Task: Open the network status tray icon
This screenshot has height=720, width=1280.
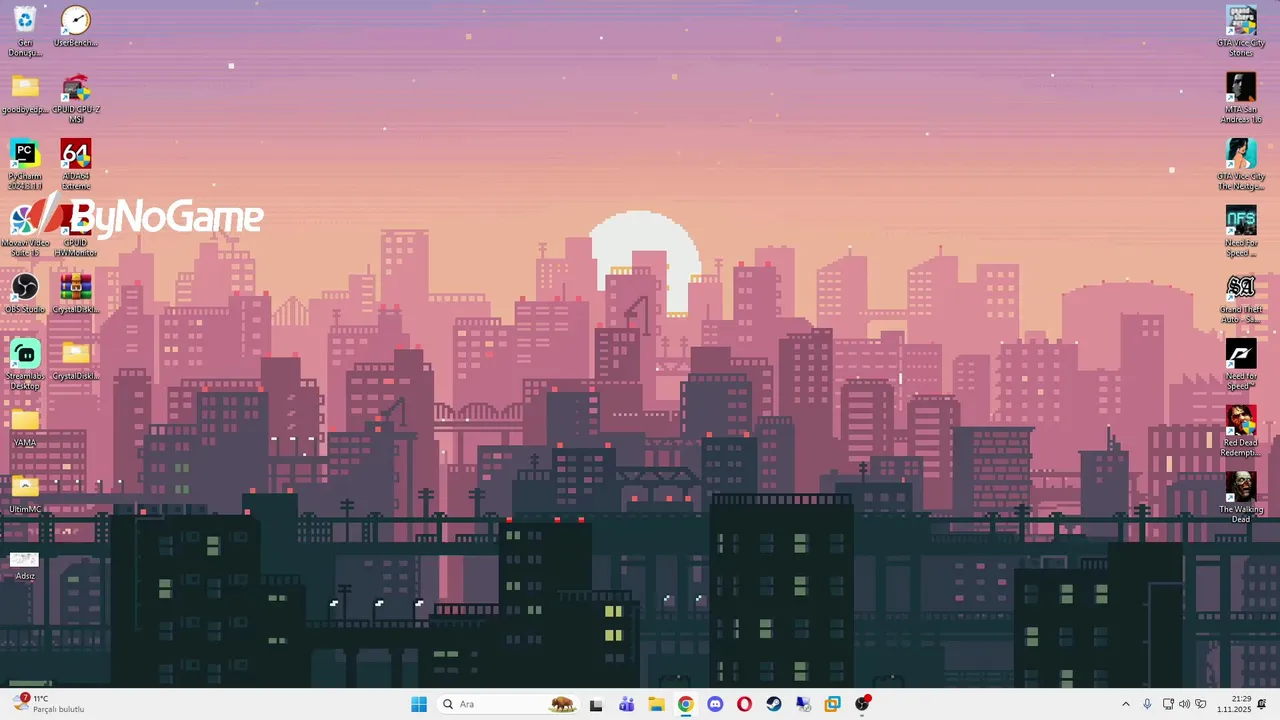Action: pyautogui.click(x=1168, y=704)
